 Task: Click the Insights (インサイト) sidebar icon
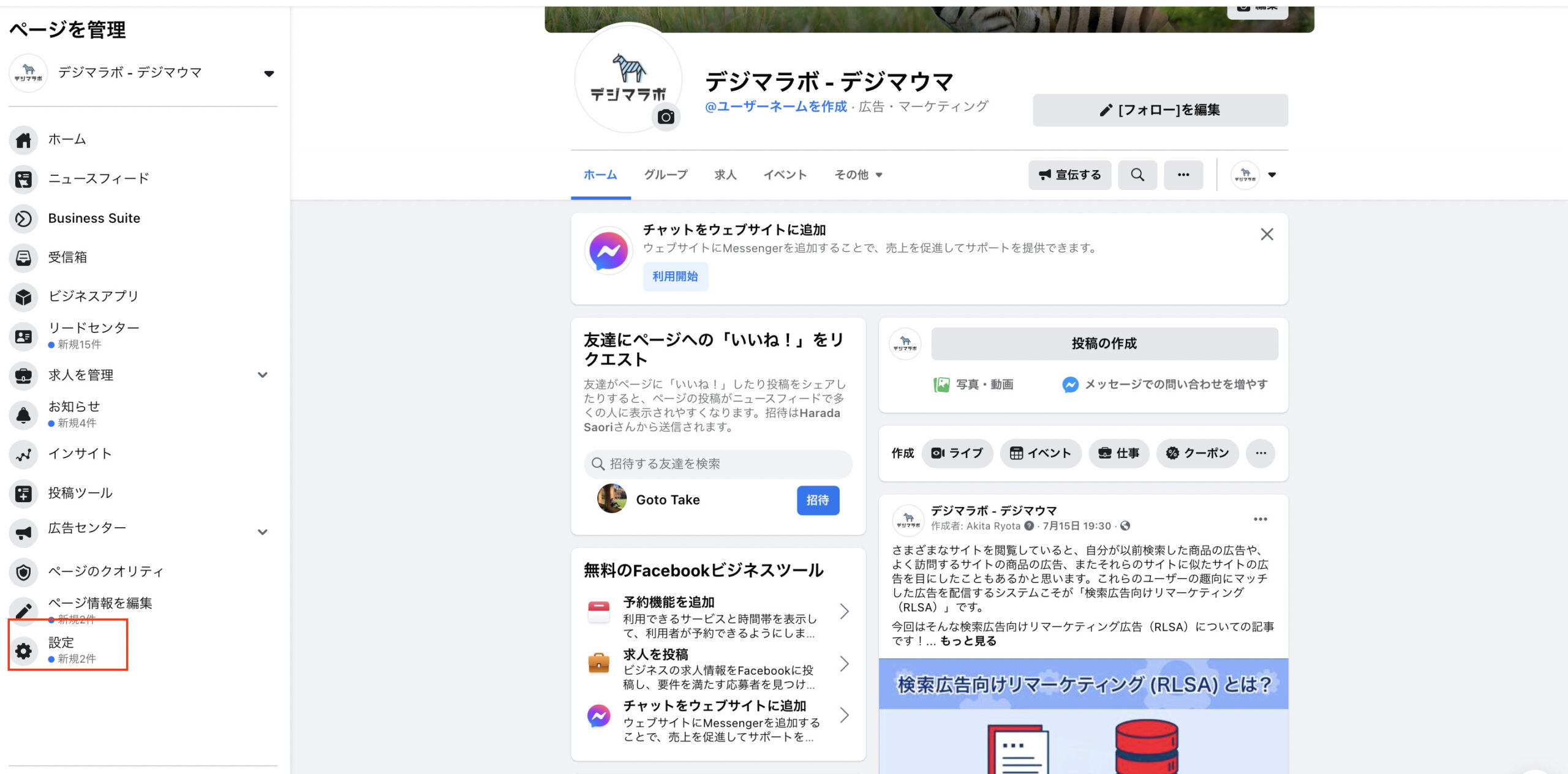(23, 454)
